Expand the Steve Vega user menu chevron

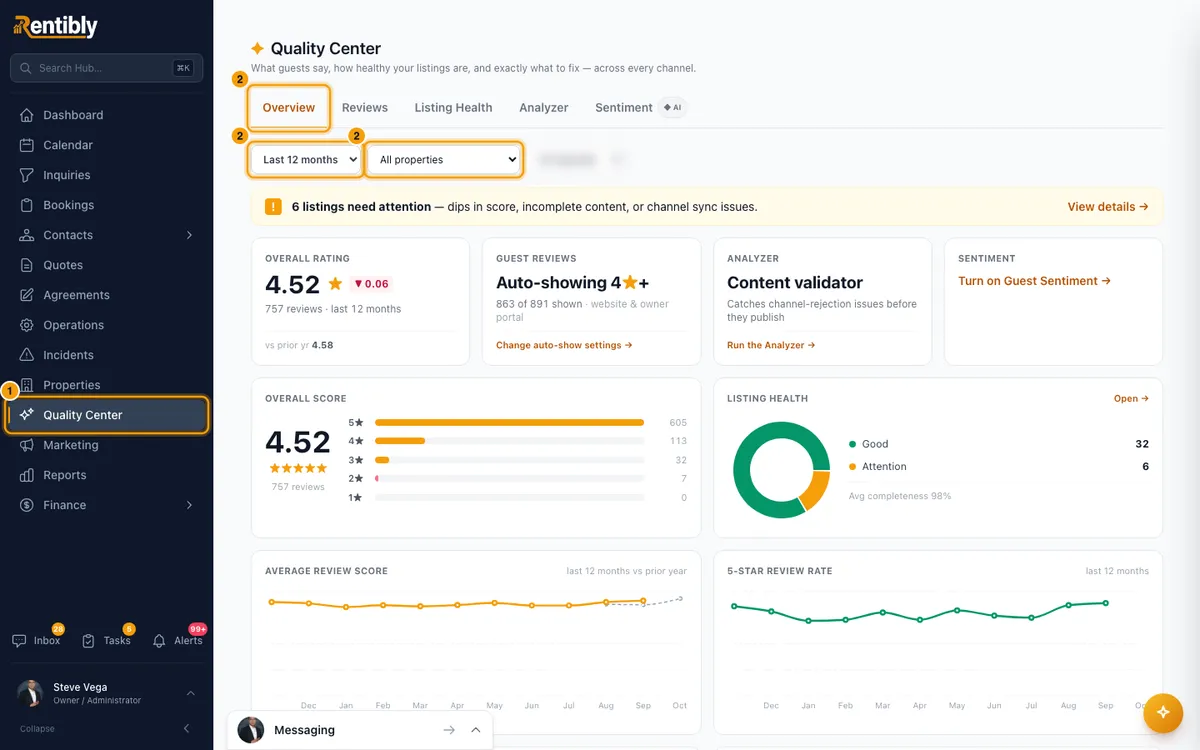pyautogui.click(x=191, y=693)
